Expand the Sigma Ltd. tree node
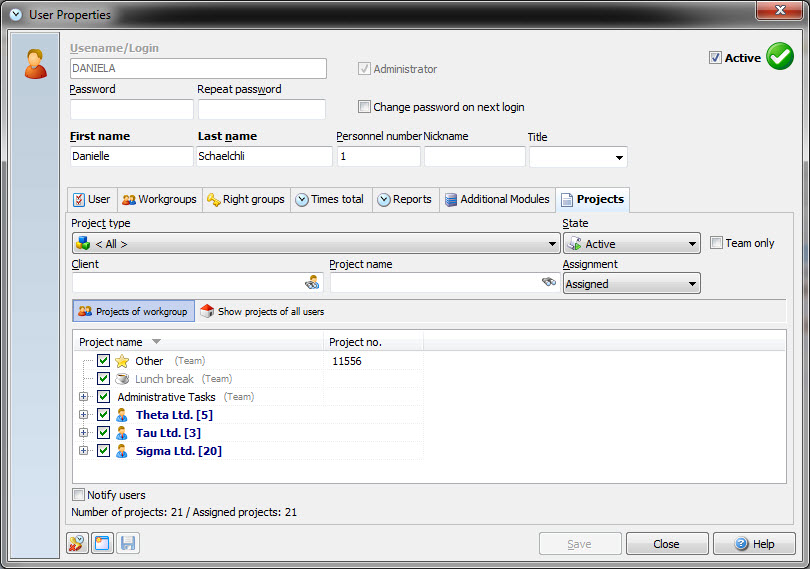Screen dimensions: 810x569 point(83,451)
